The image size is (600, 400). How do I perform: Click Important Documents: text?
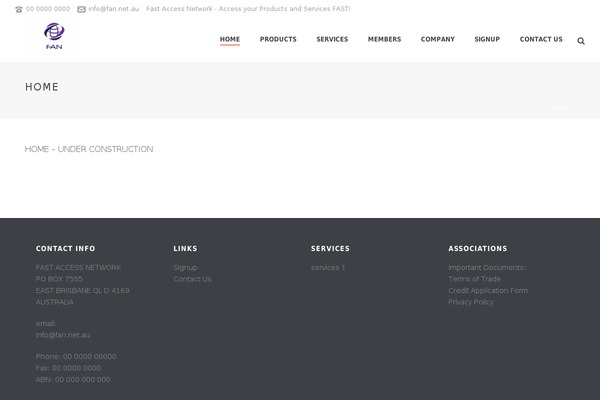(x=487, y=268)
